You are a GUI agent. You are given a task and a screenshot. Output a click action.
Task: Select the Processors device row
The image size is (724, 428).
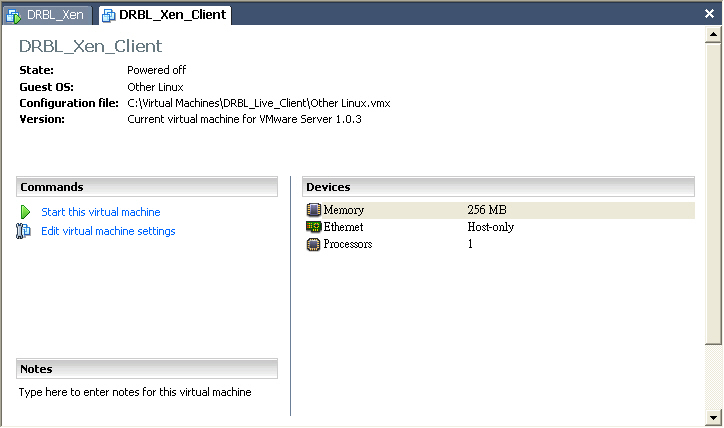499,244
